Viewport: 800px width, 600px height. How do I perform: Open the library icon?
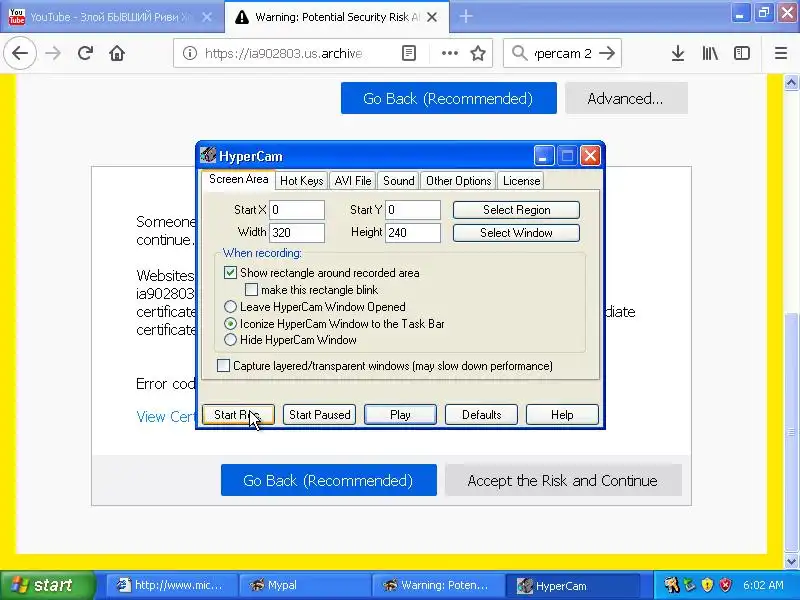click(x=710, y=53)
